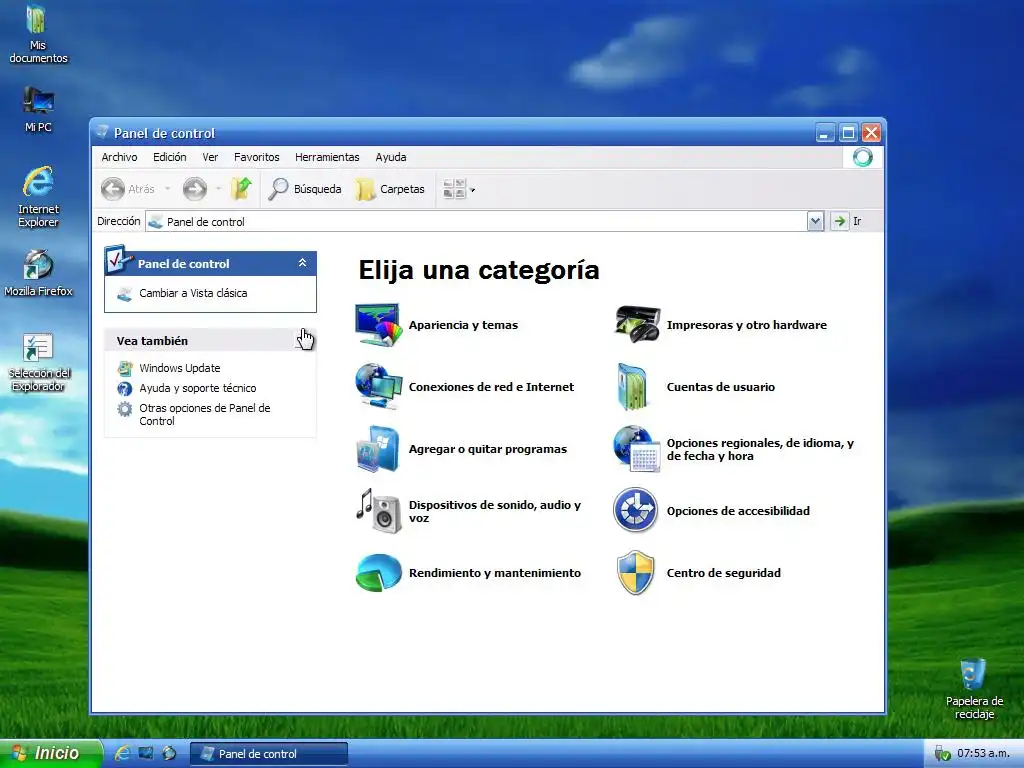Screen dimensions: 1024x768
Task: Click the taskbar clock showing 07:53 a.m.
Action: [983, 754]
